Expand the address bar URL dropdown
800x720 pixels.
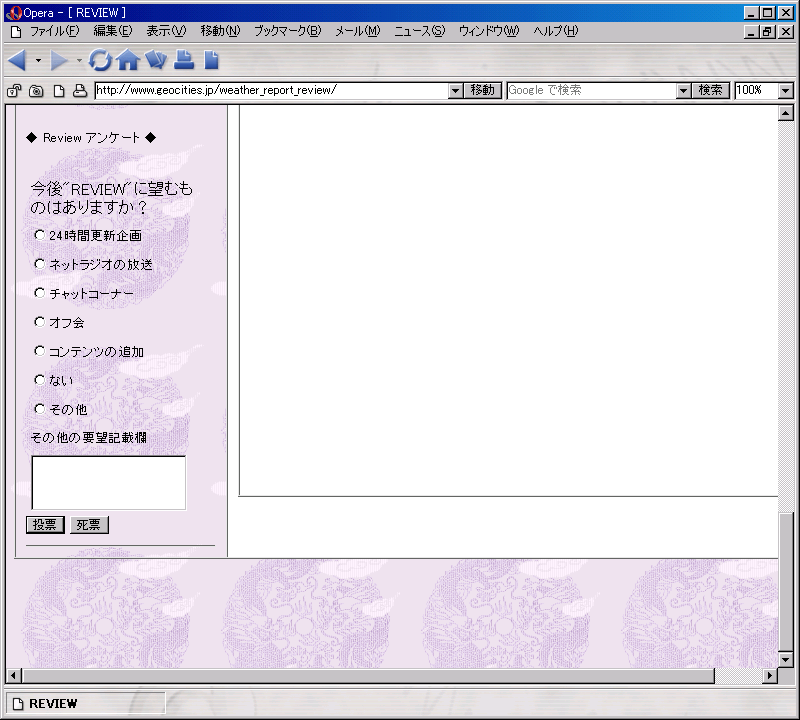click(456, 91)
